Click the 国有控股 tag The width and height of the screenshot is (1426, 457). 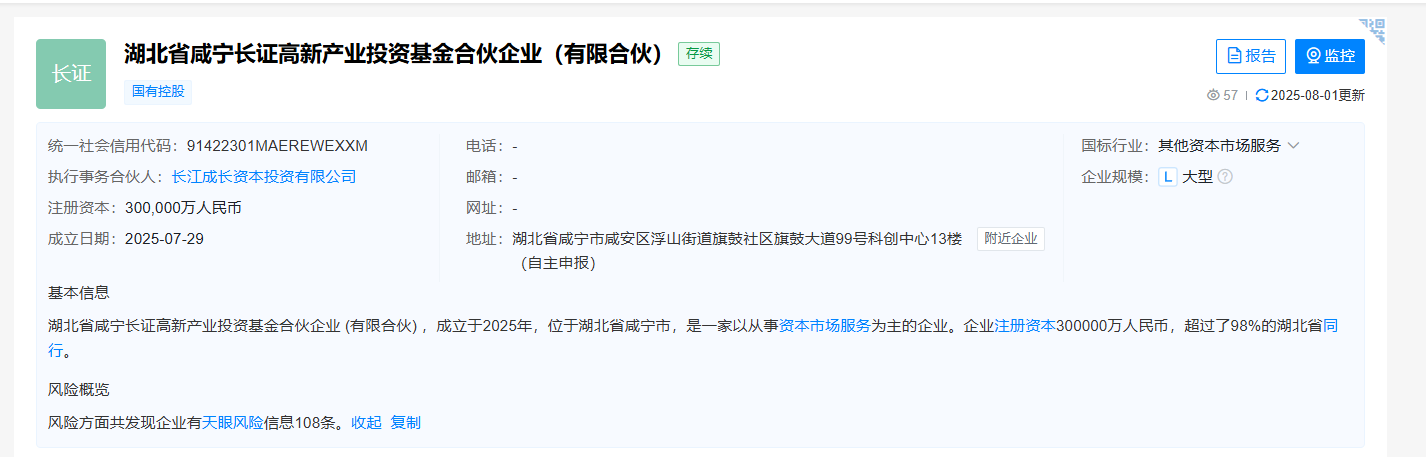(158, 92)
